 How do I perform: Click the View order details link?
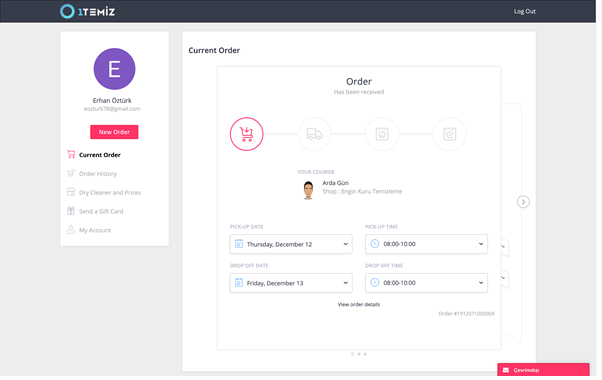(x=359, y=304)
